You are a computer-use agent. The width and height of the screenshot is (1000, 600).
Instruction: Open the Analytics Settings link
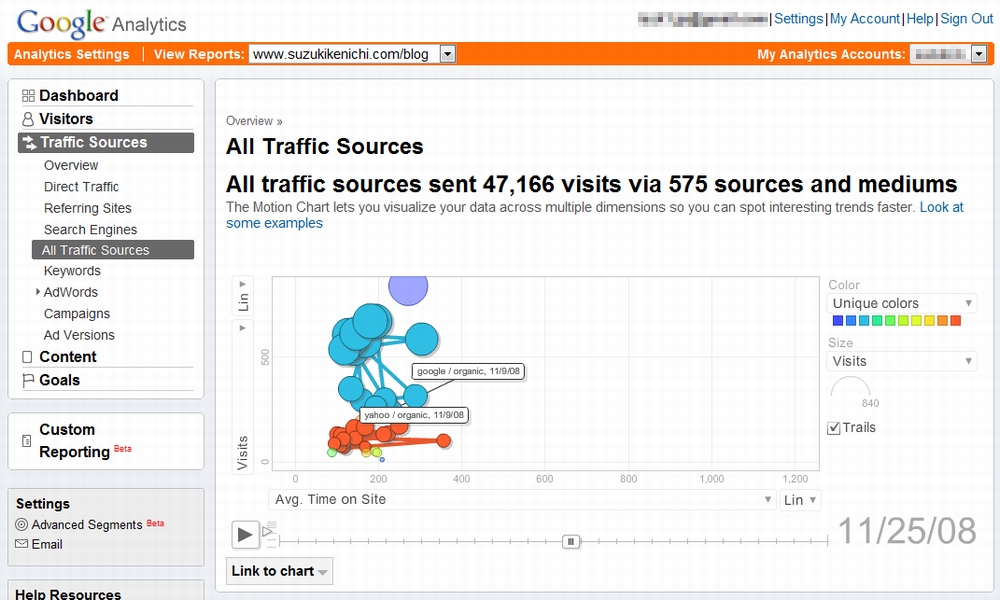coord(71,54)
